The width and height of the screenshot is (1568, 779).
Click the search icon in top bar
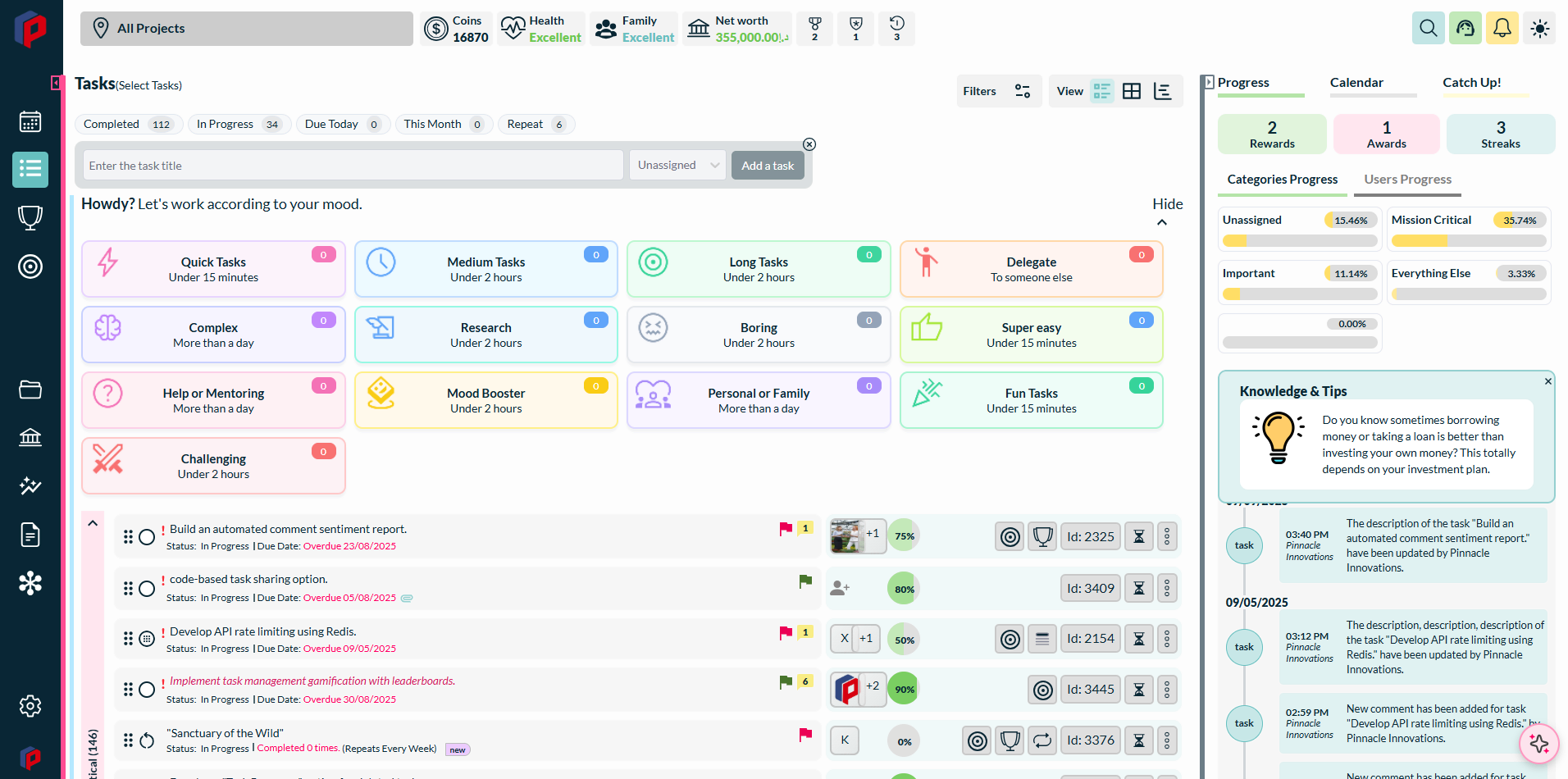pyautogui.click(x=1428, y=29)
